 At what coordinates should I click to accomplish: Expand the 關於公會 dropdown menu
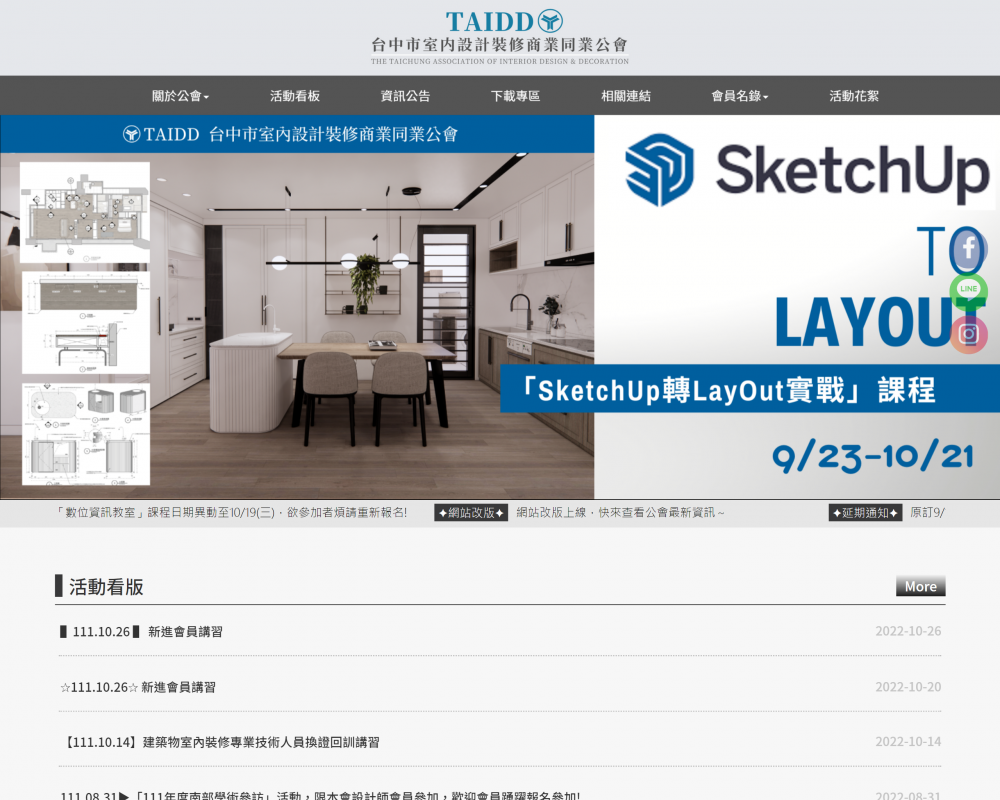coord(180,96)
